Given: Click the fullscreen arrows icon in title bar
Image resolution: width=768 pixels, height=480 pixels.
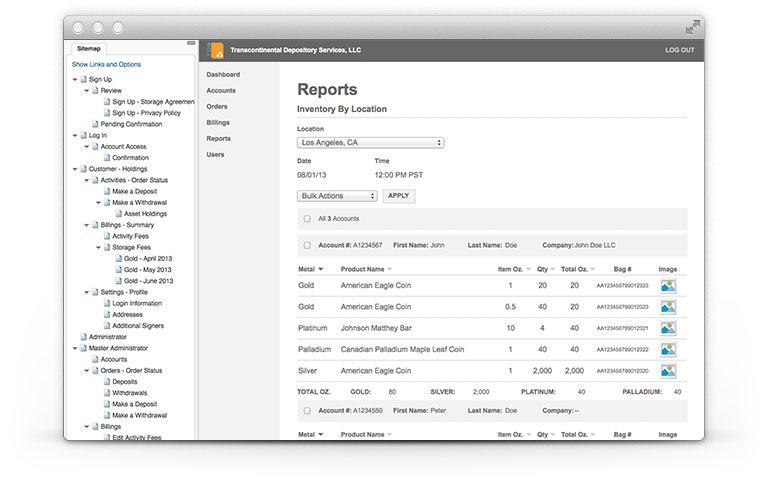Looking at the screenshot, I should 692,27.
